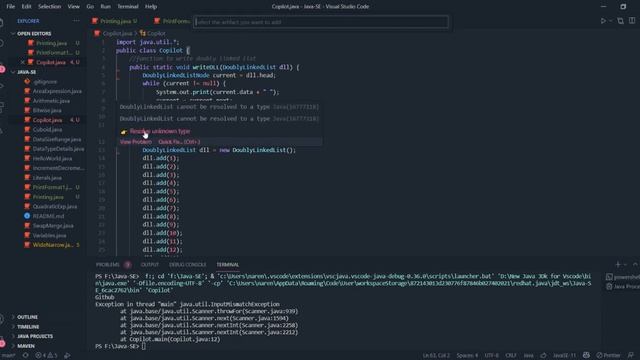The image size is (640, 360).
Task: Click the lightbulb icon in hover popup
Action: [x=124, y=132]
